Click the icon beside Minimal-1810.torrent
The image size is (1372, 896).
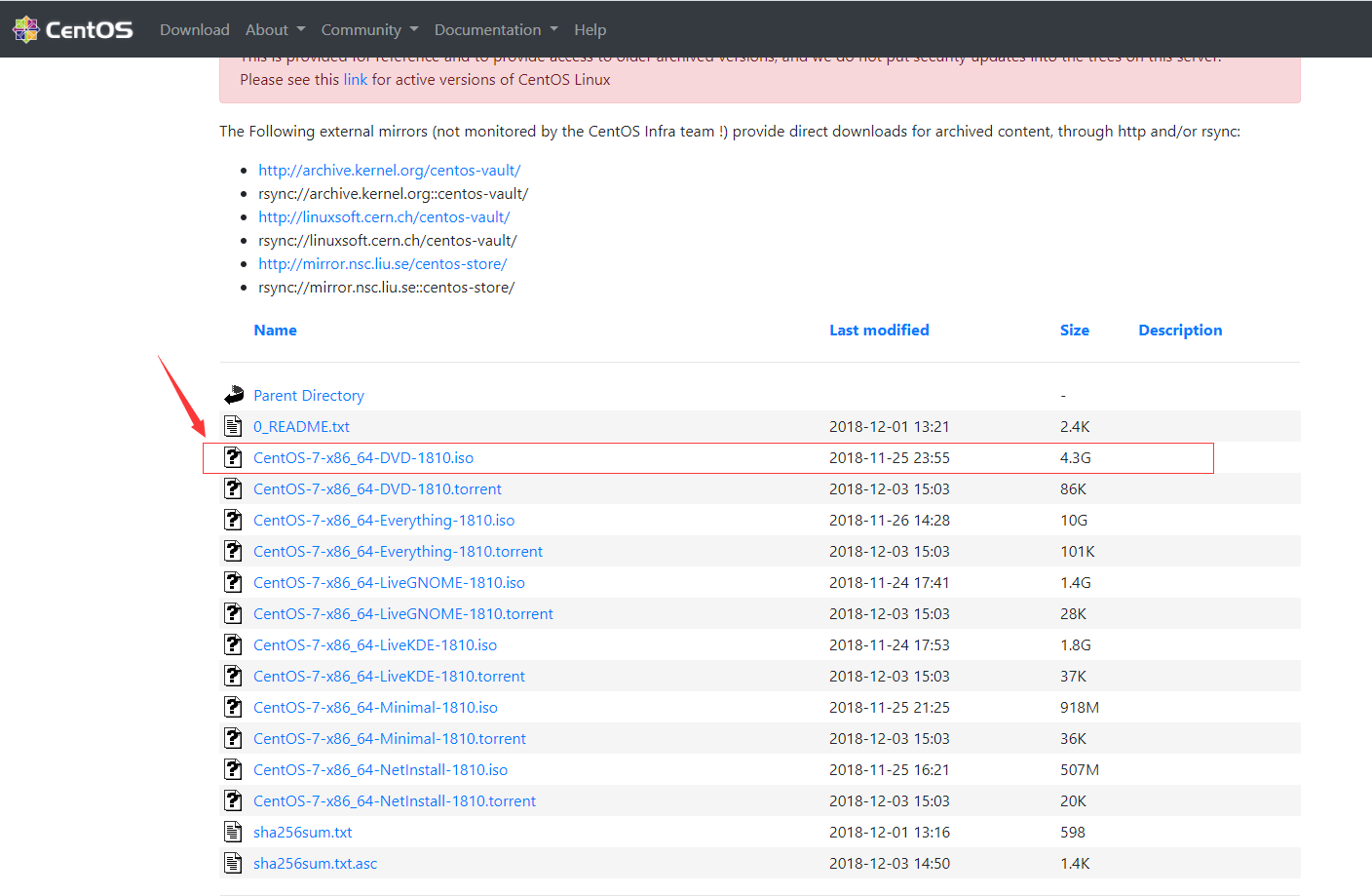tap(233, 738)
